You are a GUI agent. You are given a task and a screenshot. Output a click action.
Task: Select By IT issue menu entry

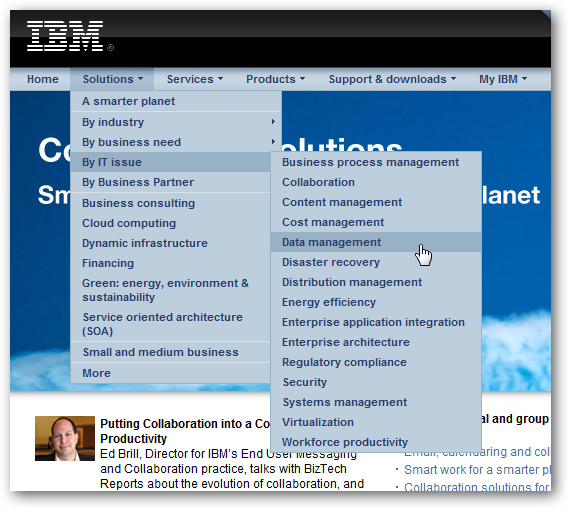click(171, 162)
